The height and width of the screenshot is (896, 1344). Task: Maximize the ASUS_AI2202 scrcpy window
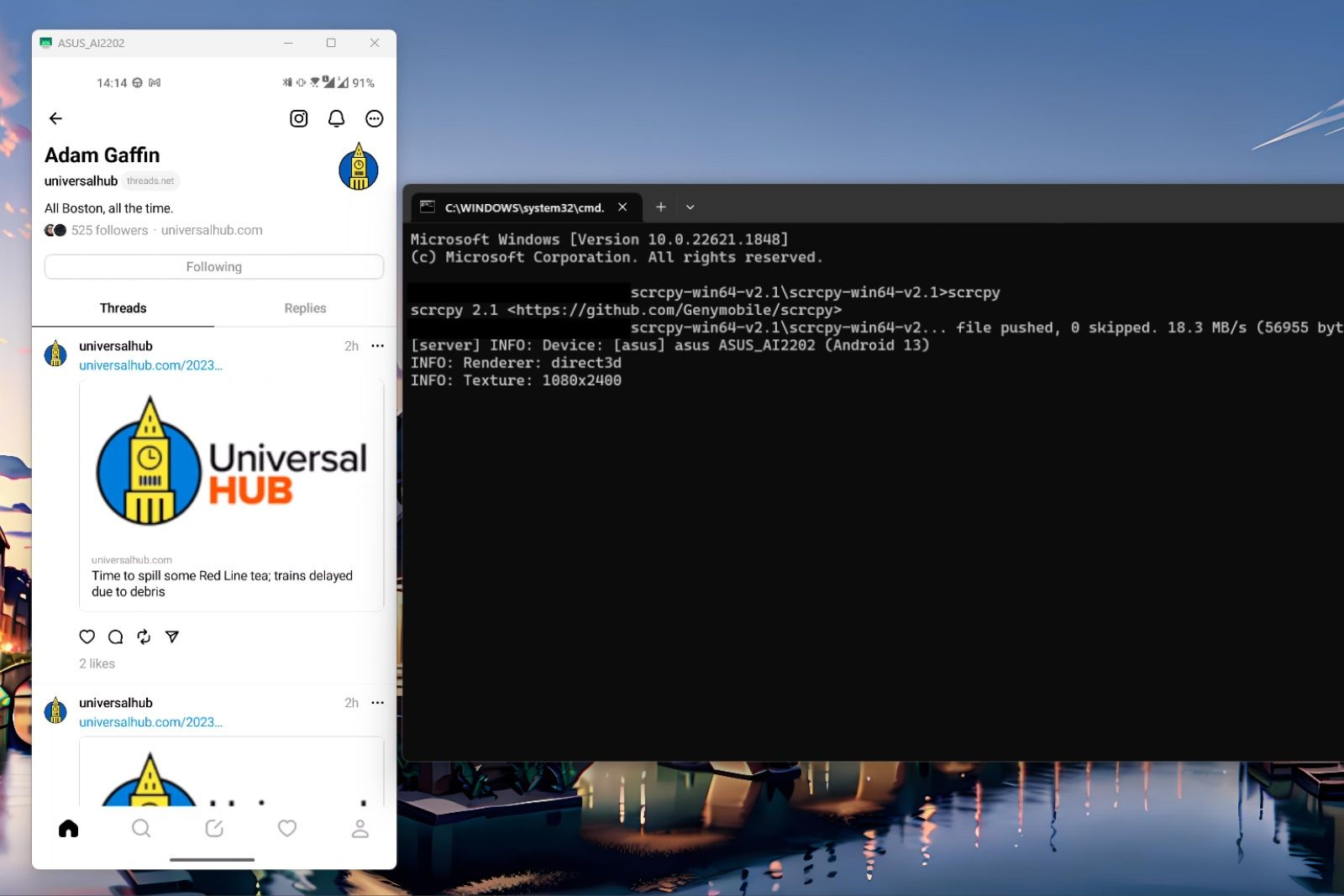point(331,43)
